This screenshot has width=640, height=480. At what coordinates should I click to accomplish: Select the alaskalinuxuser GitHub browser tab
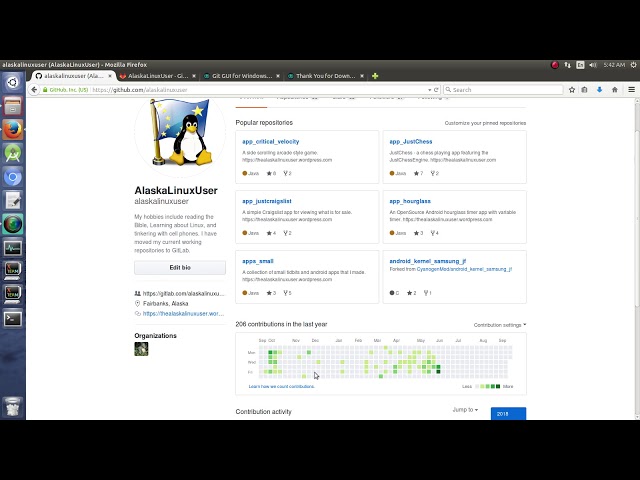point(73,76)
